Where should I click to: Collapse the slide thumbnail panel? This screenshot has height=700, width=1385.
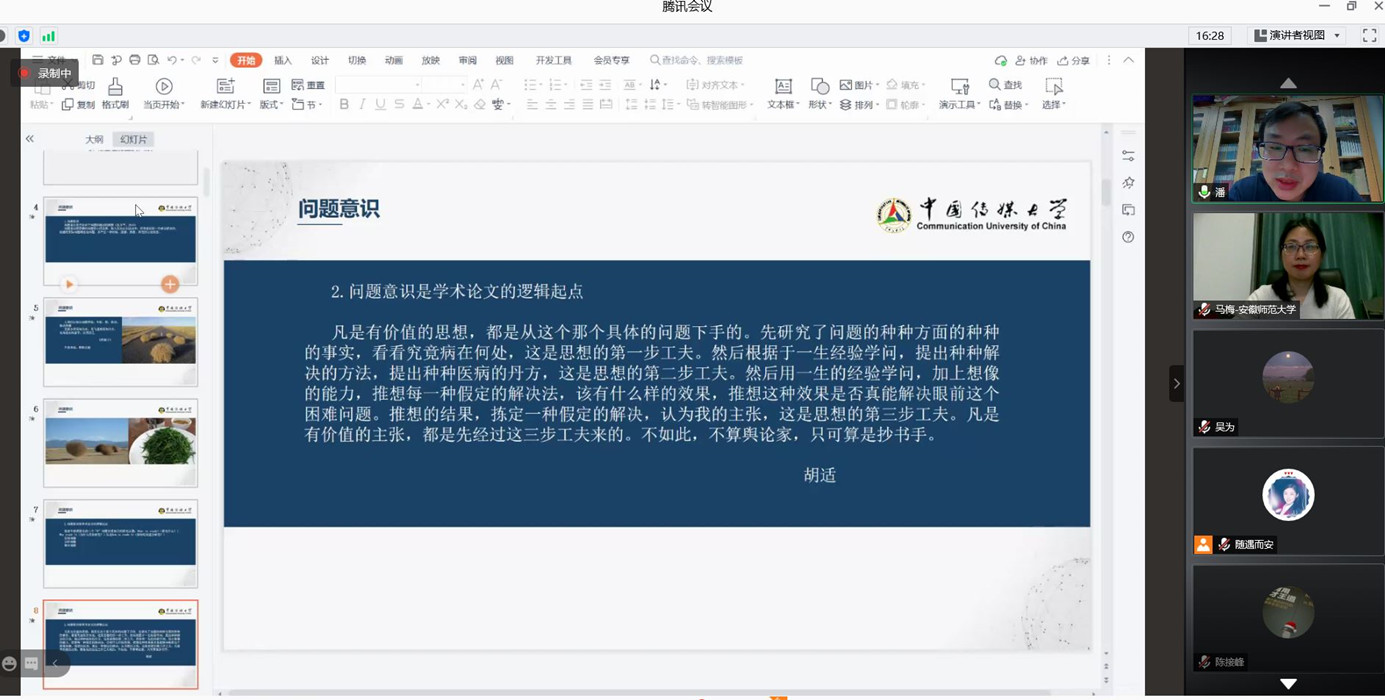(x=30, y=139)
